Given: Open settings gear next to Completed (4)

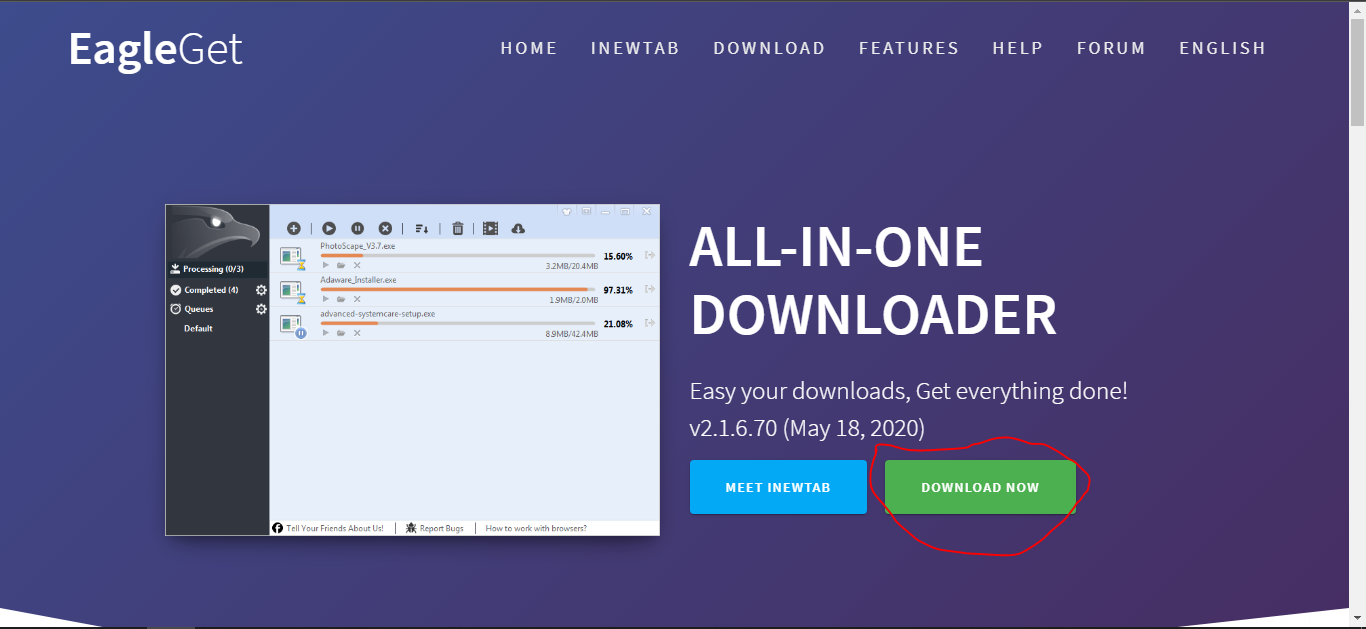Looking at the screenshot, I should pyautogui.click(x=261, y=290).
